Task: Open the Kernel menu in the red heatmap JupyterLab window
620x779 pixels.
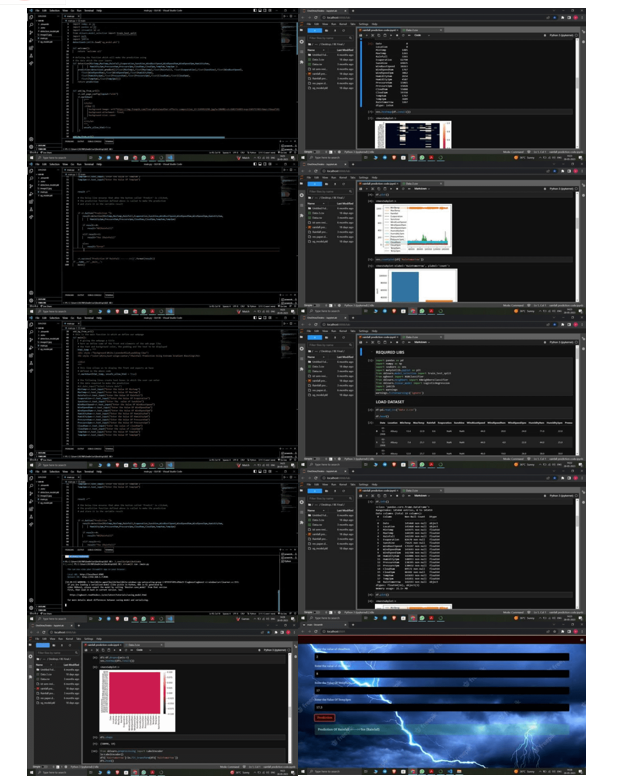Action: pyautogui.click(x=70, y=639)
